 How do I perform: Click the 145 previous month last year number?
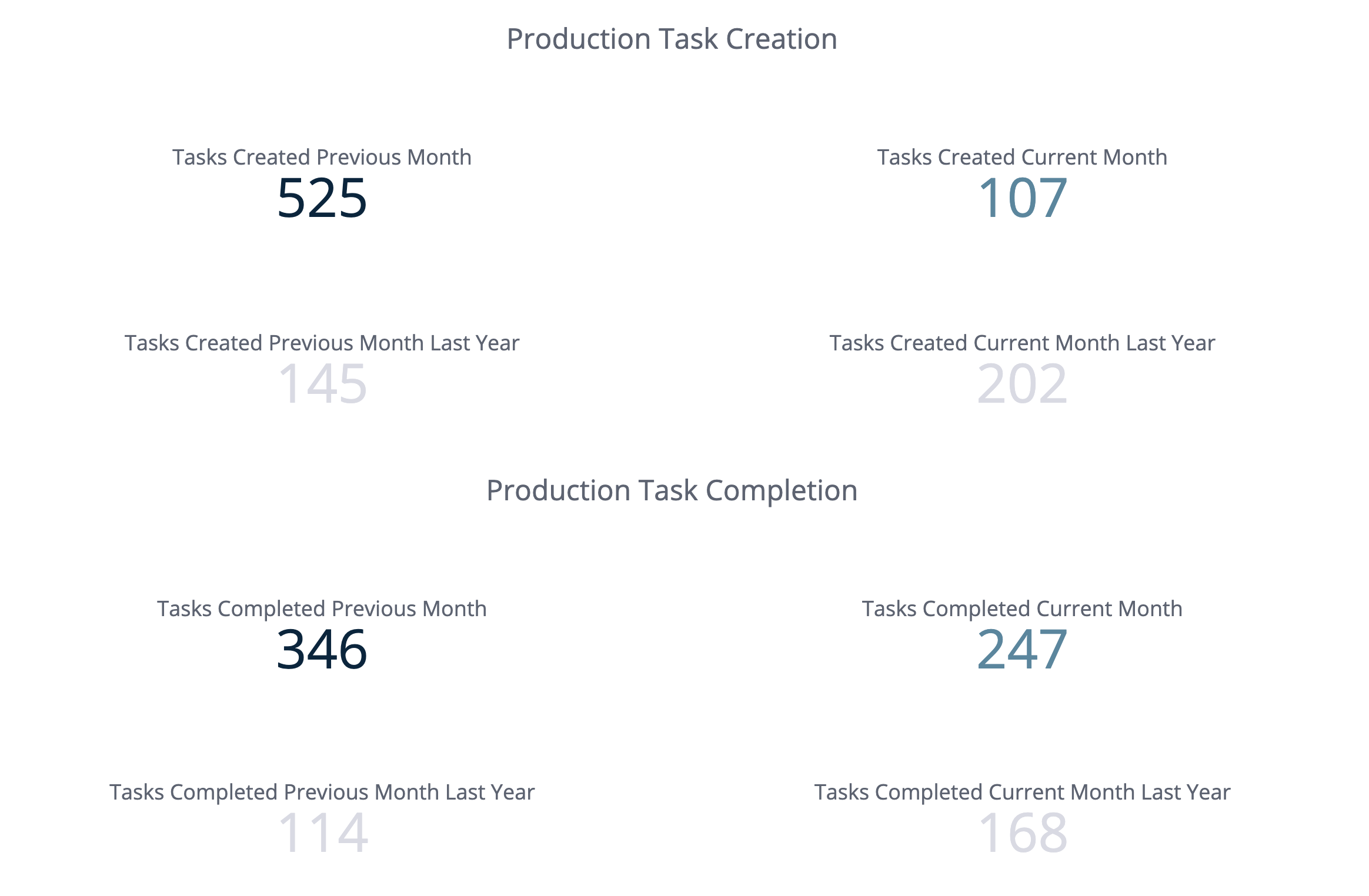[322, 384]
